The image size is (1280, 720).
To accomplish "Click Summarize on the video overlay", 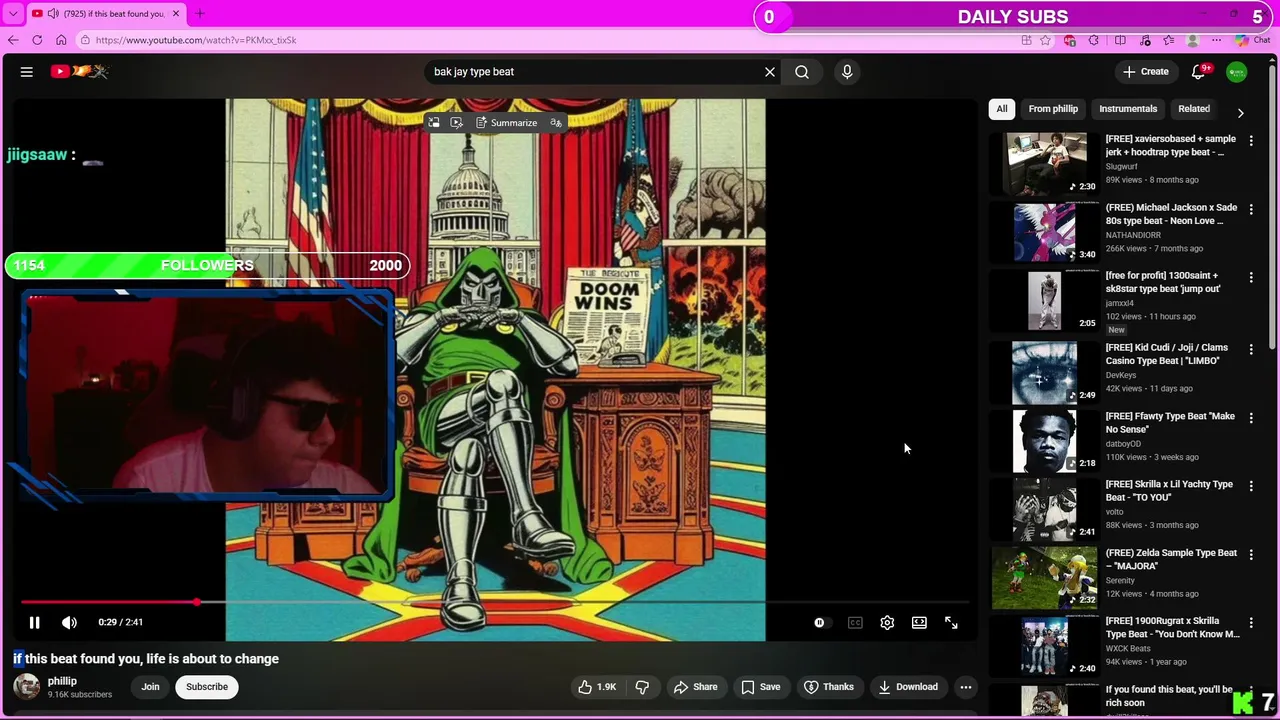I will click(507, 123).
